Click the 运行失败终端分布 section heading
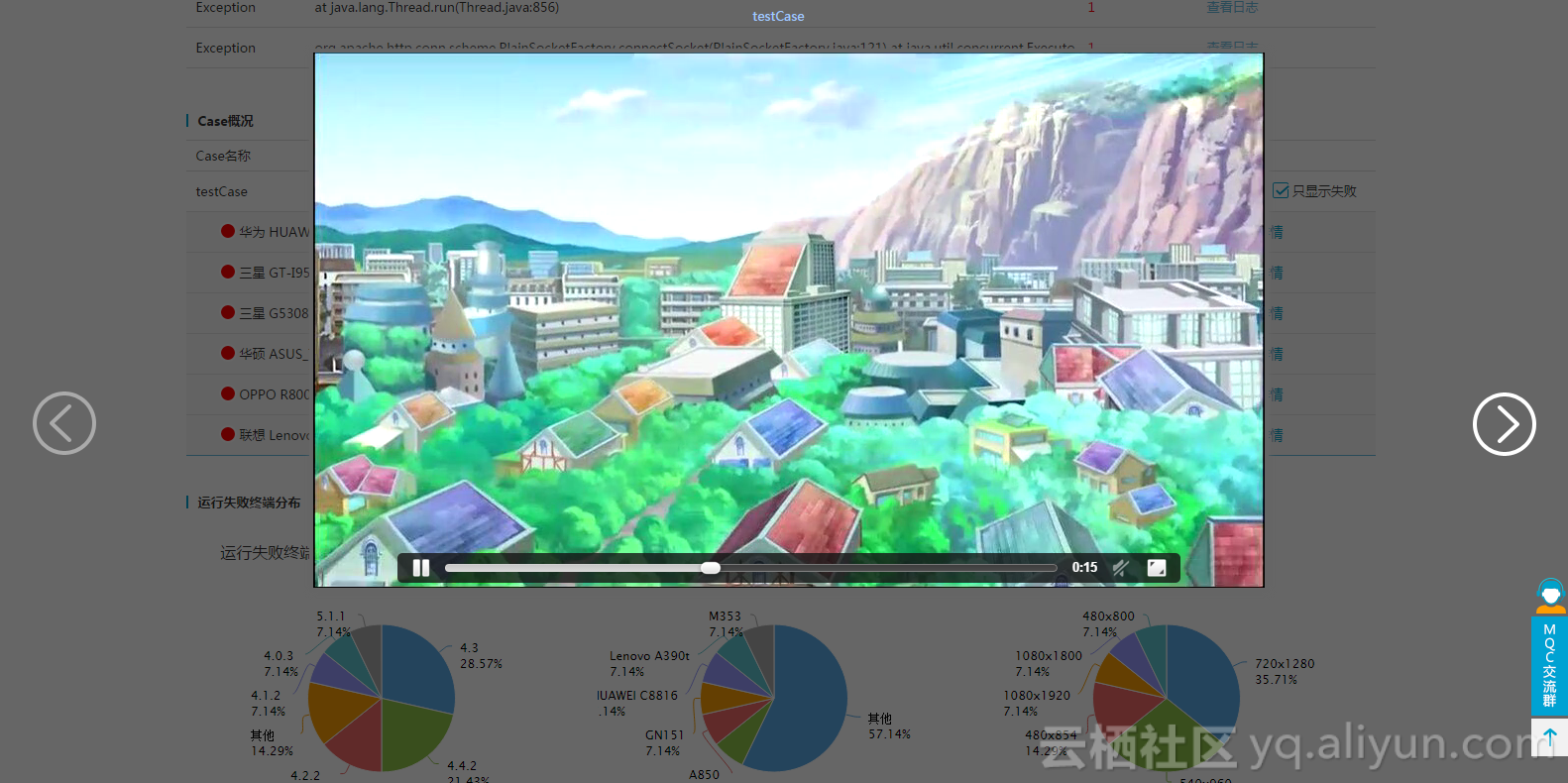Viewport: 1568px width, 783px height. (249, 503)
